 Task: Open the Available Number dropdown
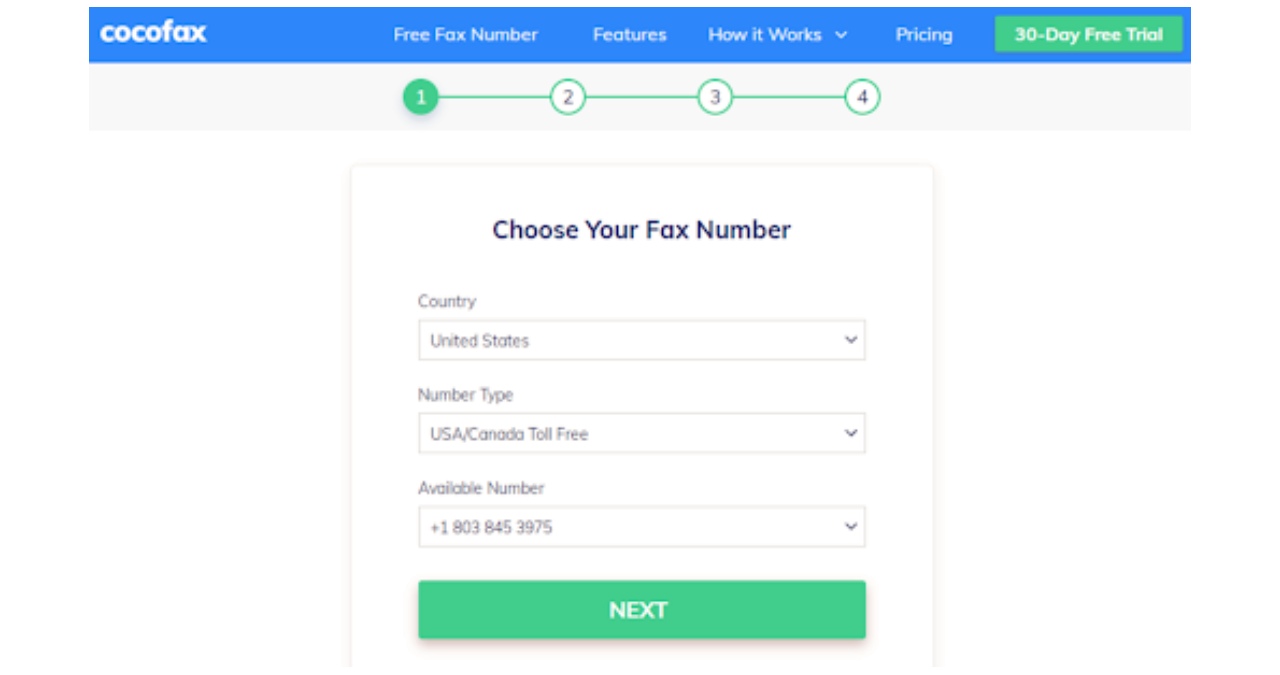point(641,527)
